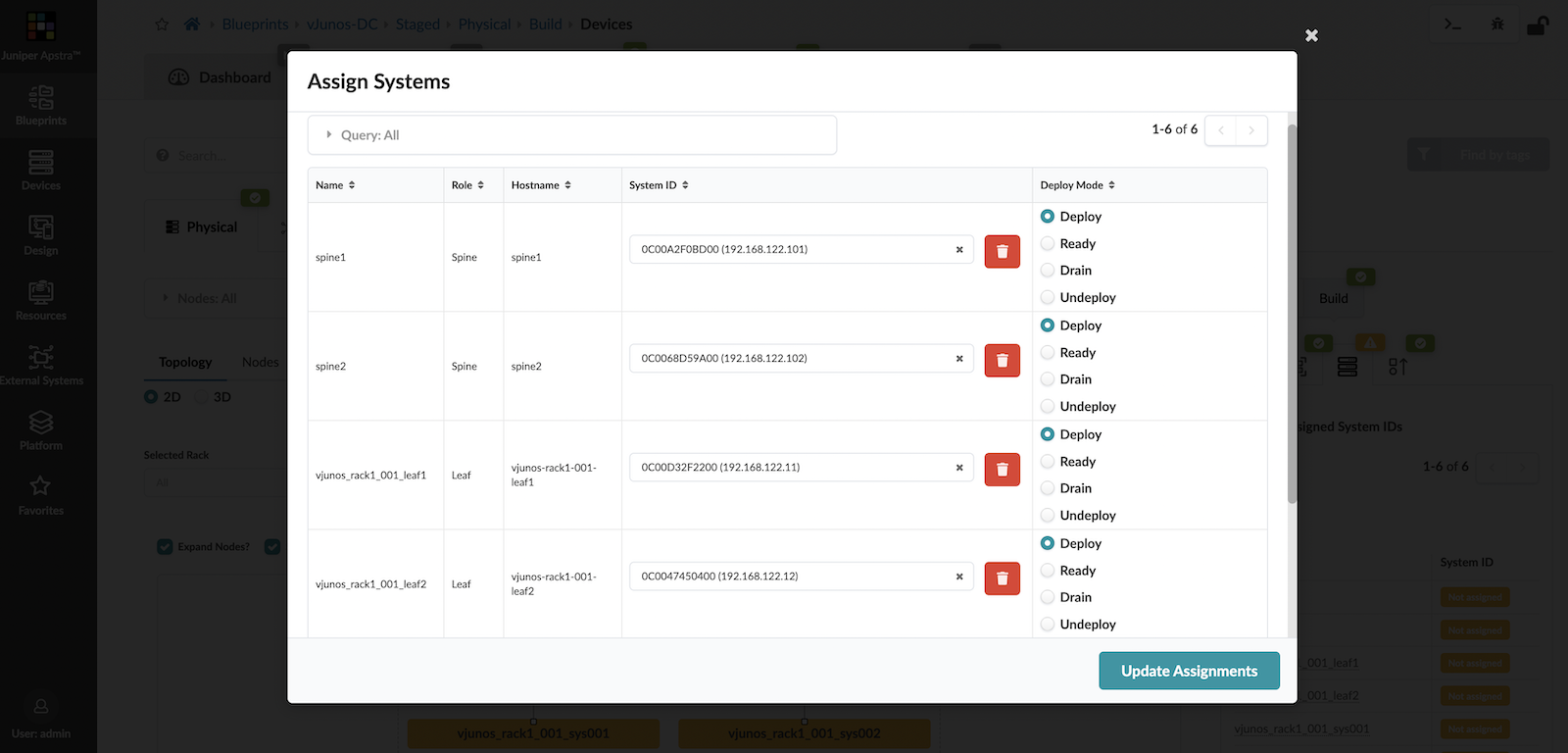Open the Dashboard tab behind the dialog
The image size is (1568, 753).
click(220, 77)
